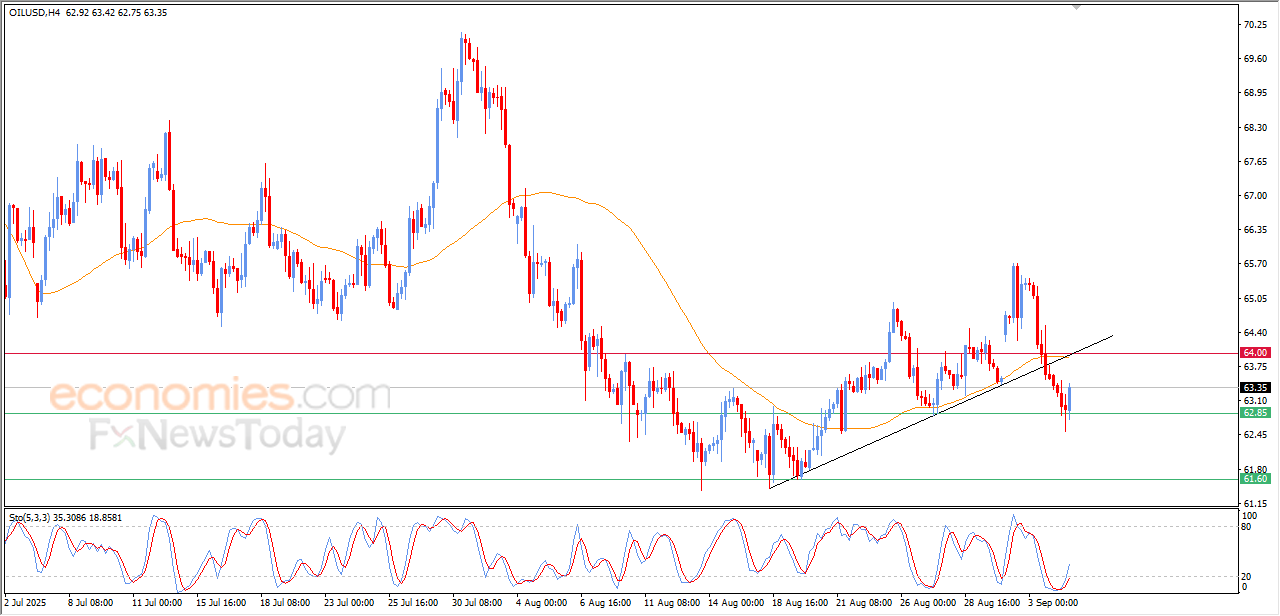The image size is (1280, 616).
Task: Click the 11 Aug 08:00 date label
Action: [x=670, y=603]
